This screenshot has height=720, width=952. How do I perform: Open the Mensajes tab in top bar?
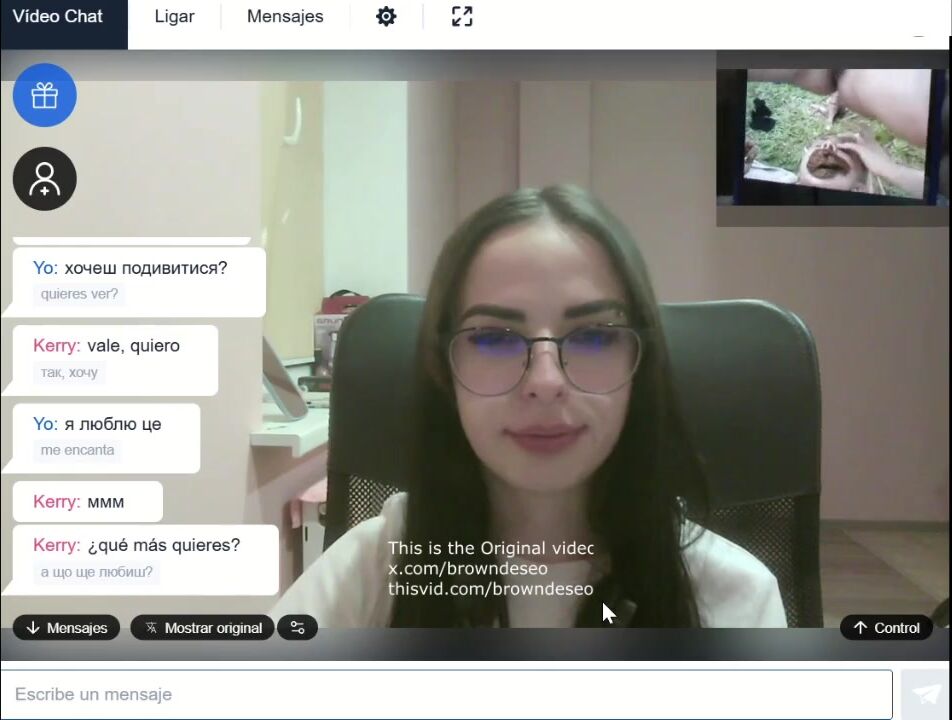pos(285,17)
